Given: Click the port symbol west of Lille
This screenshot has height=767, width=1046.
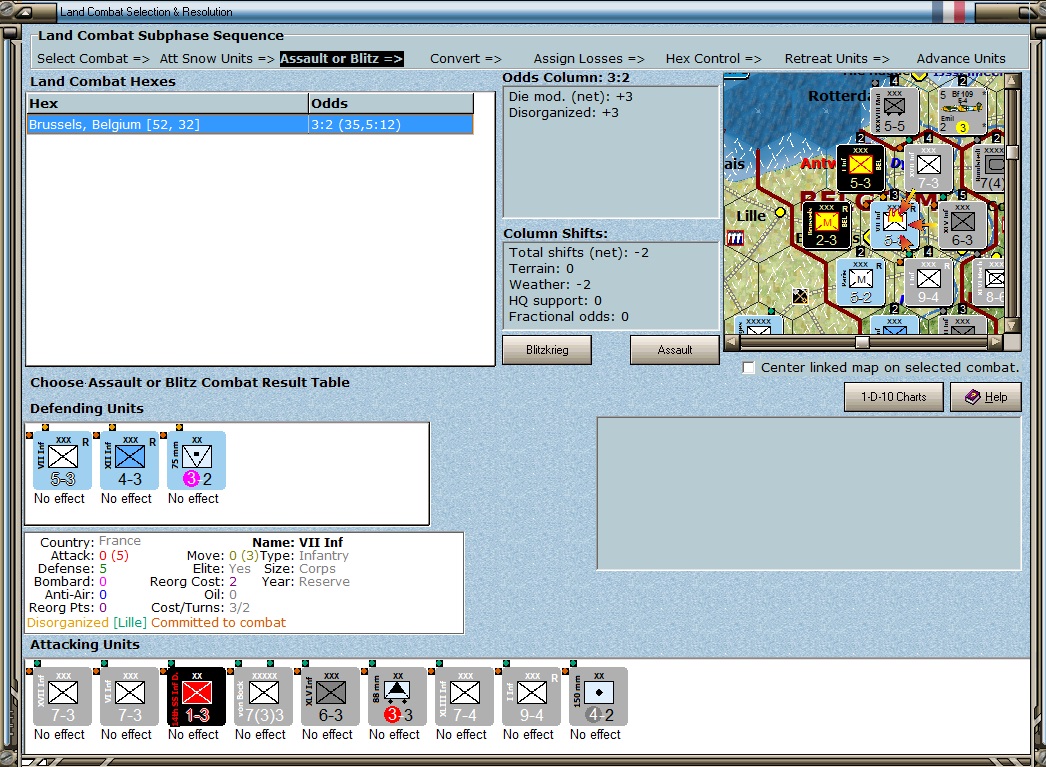Looking at the screenshot, I should coord(734,238).
